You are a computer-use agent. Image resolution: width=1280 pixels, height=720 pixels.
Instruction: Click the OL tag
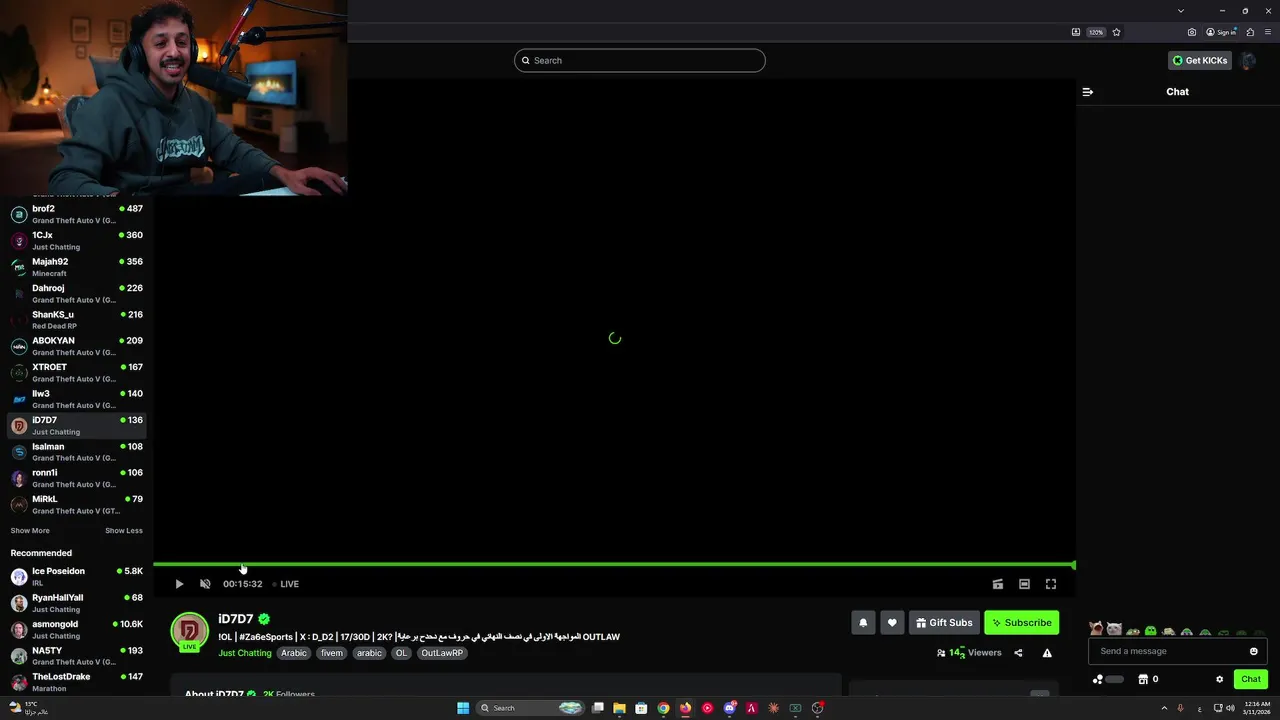pyautogui.click(x=401, y=653)
